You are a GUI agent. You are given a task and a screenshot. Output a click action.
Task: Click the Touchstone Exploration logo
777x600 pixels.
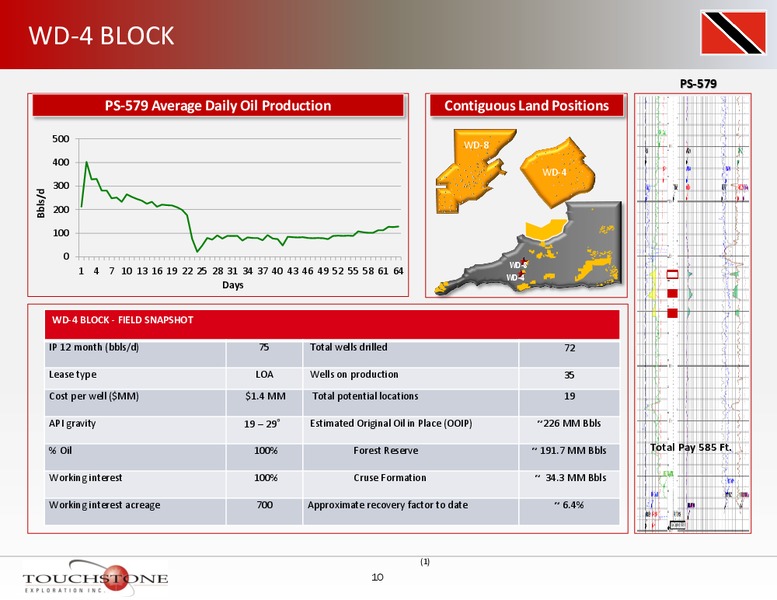[x=95, y=578]
